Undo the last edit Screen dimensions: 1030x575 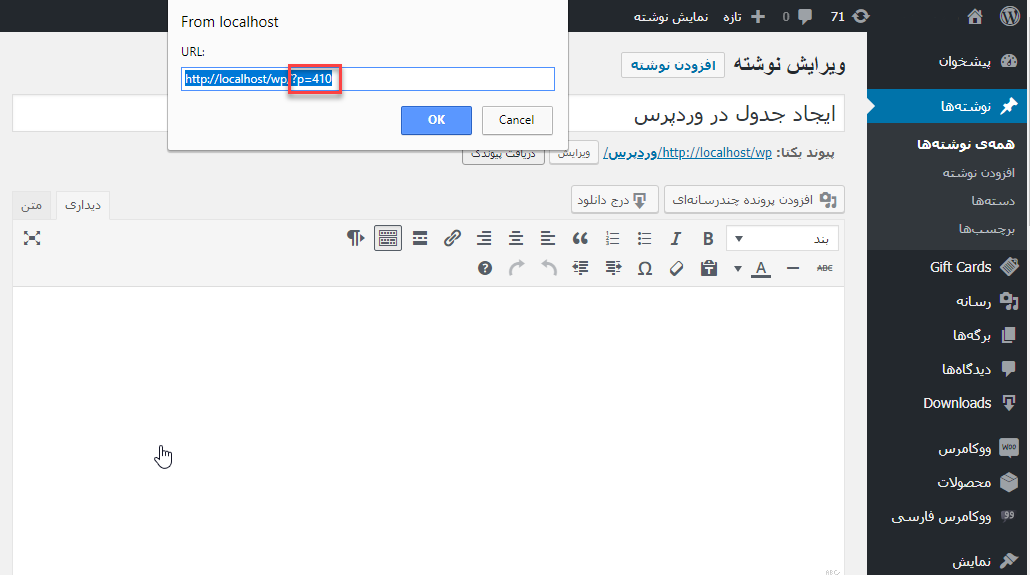549,268
